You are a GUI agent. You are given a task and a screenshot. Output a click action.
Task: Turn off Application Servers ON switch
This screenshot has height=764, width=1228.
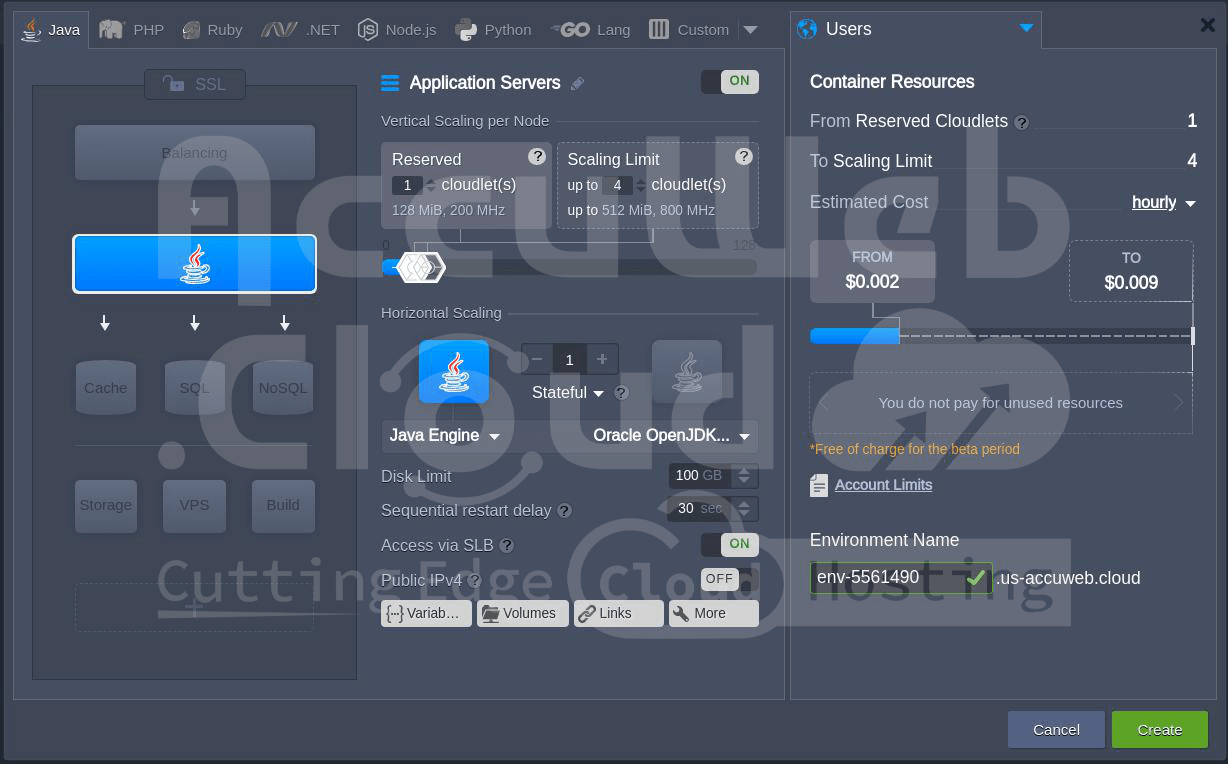730,81
